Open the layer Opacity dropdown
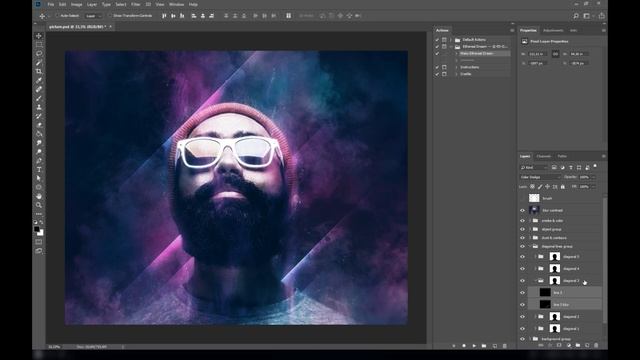The image size is (640, 360). point(593,177)
